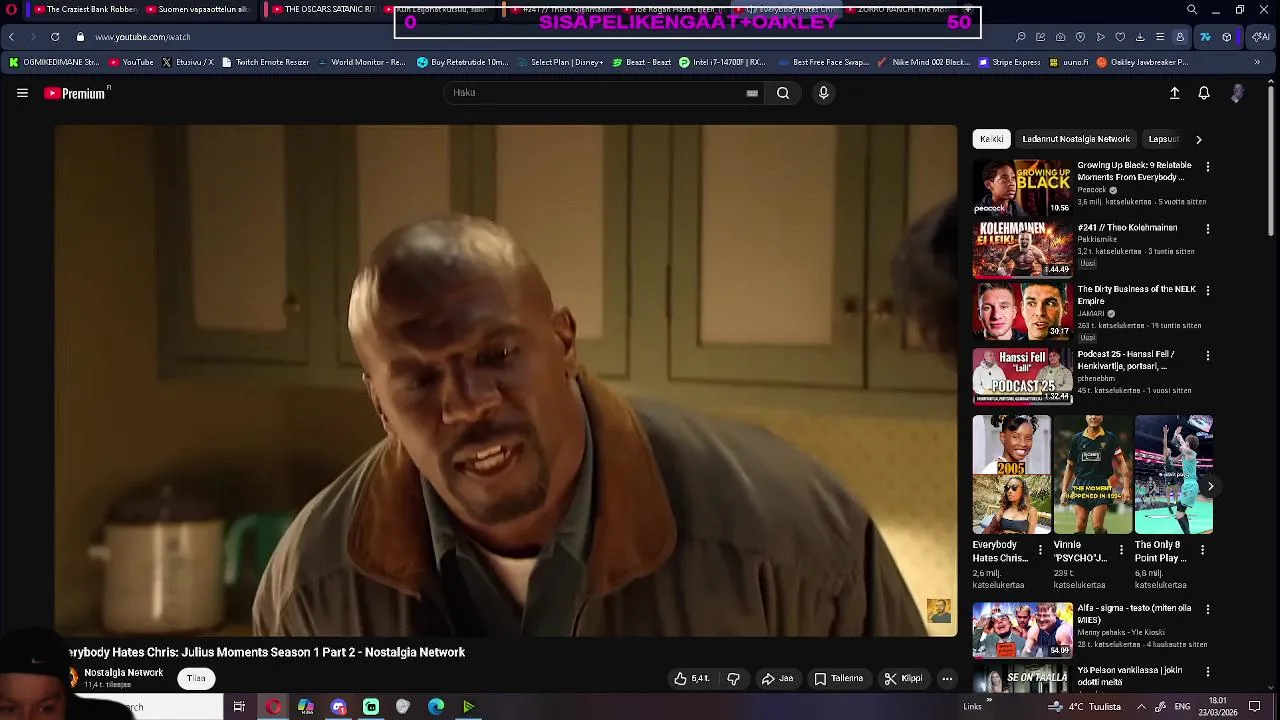Click the 7TV extension icon
This screenshot has width=1280, height=720.
[1205, 37]
